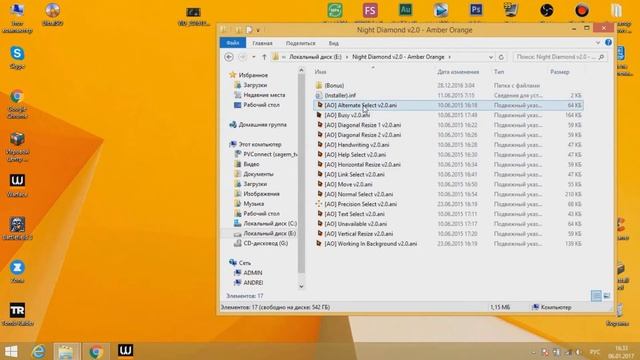Select [AO] Alternate Select v2.0.ani
Image resolution: width=640 pixels, height=360 pixels.
[448, 105]
